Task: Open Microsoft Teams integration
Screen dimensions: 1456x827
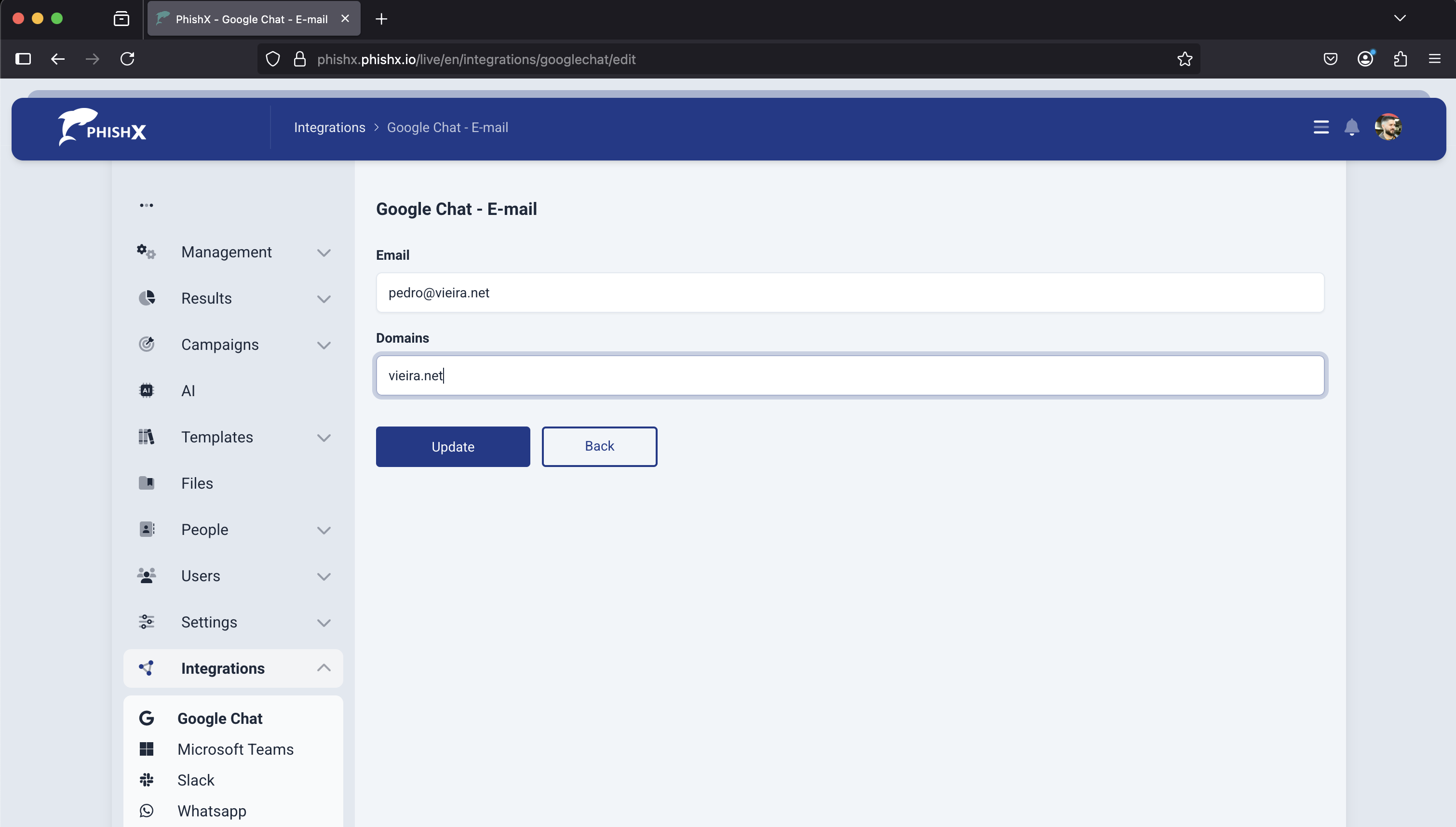Action: 235,750
